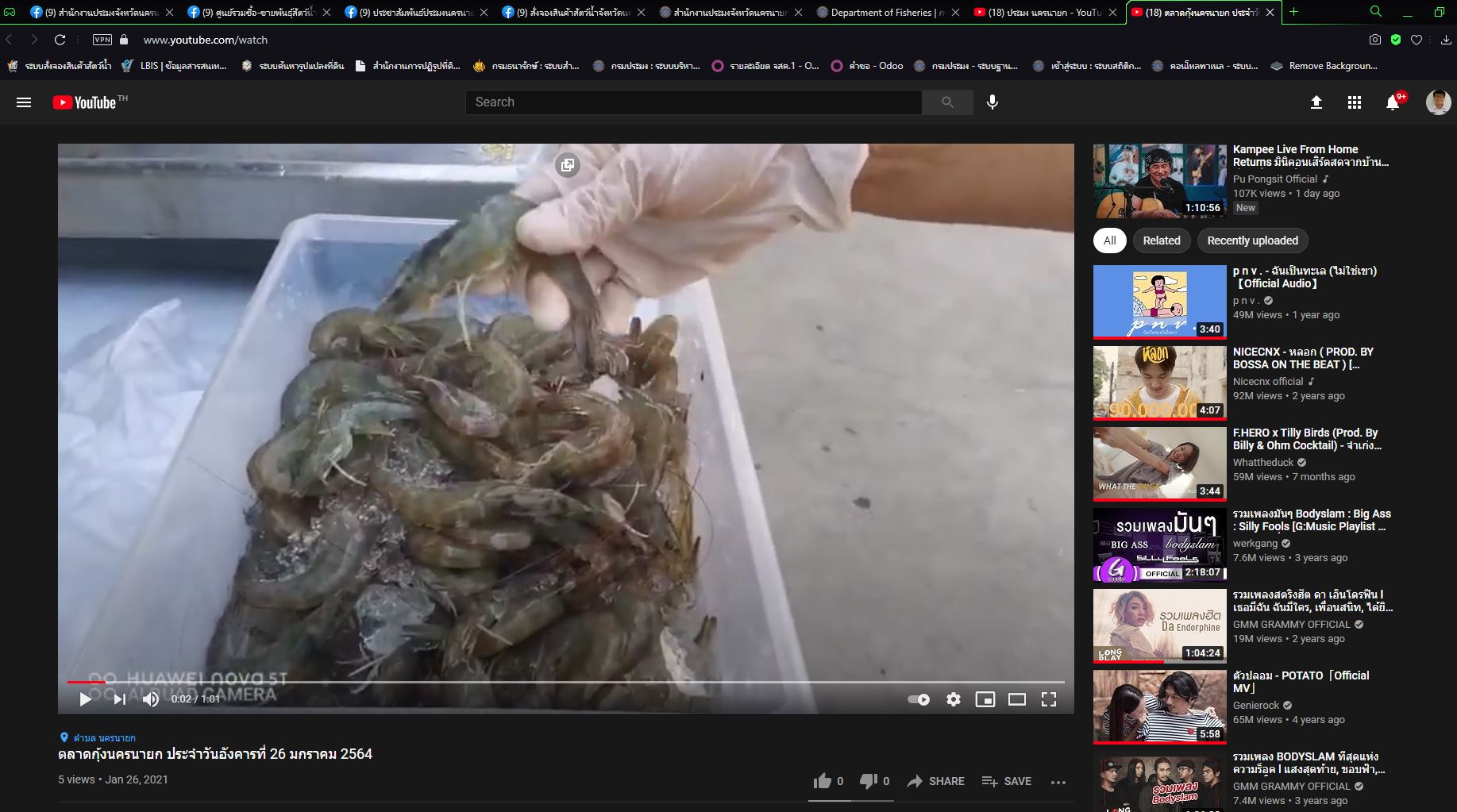Screen dimensions: 1457x812
Task: Click the SHARE button
Action: pos(936,781)
